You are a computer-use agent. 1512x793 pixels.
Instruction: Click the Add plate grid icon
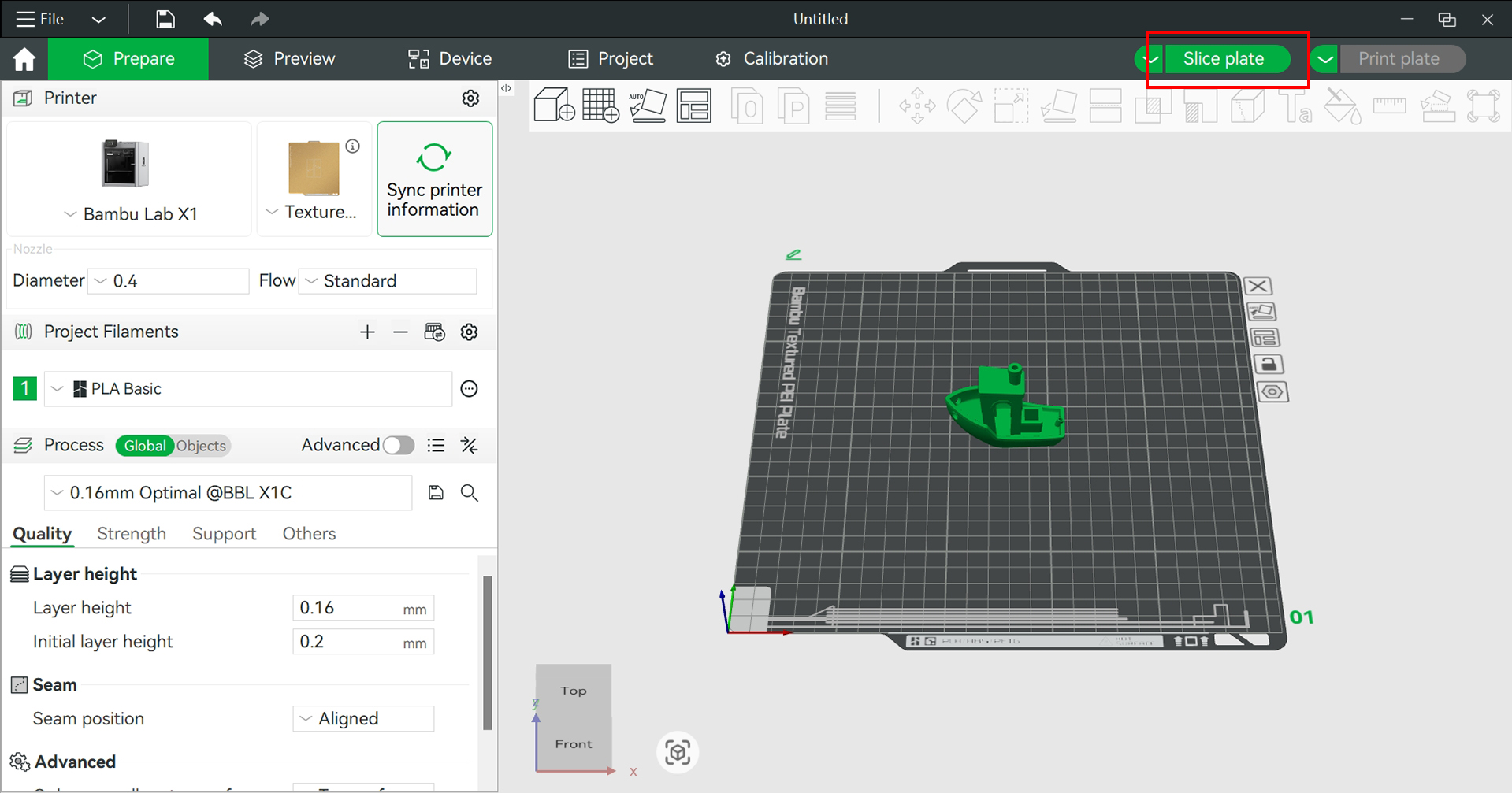point(600,106)
